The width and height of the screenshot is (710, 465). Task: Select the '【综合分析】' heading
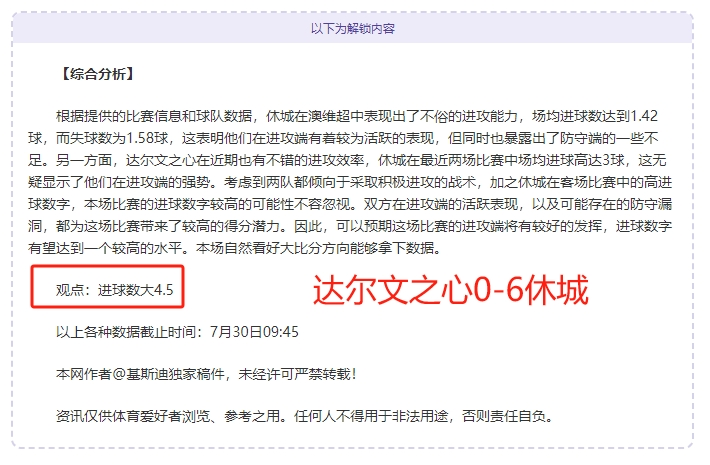pos(97,74)
